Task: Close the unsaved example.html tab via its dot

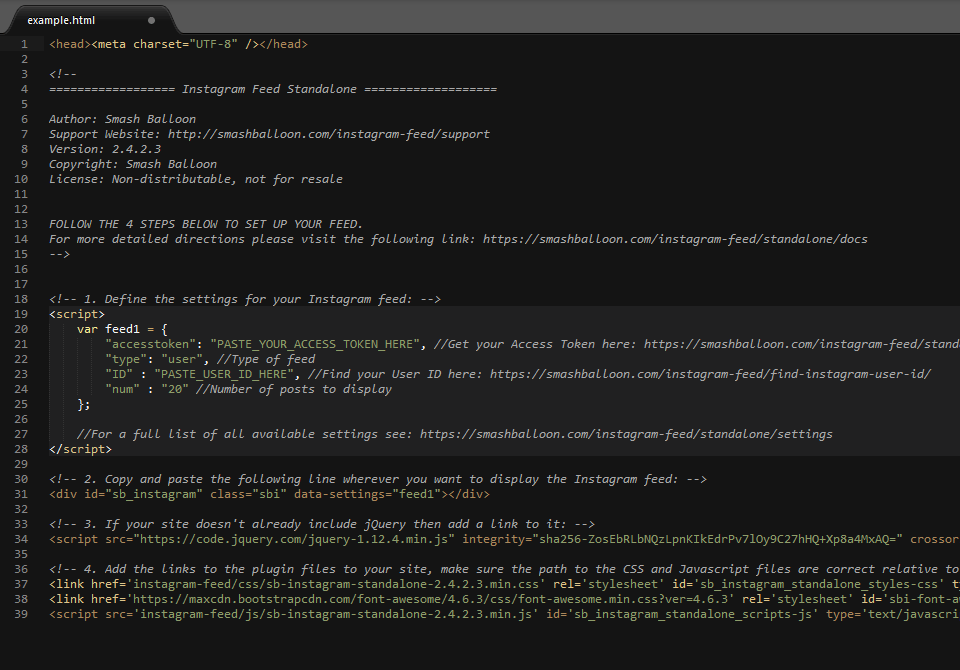Action: click(151, 20)
